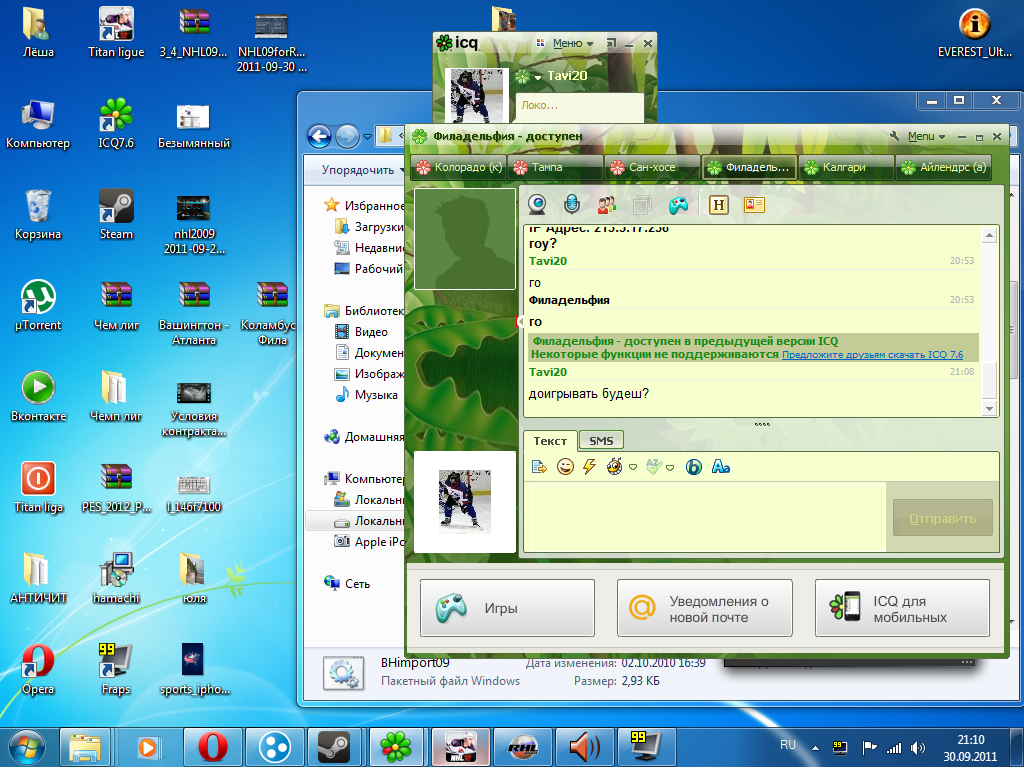
Task: Click the hockey player avatar thumbnail in chat
Action: pyautogui.click(x=464, y=502)
